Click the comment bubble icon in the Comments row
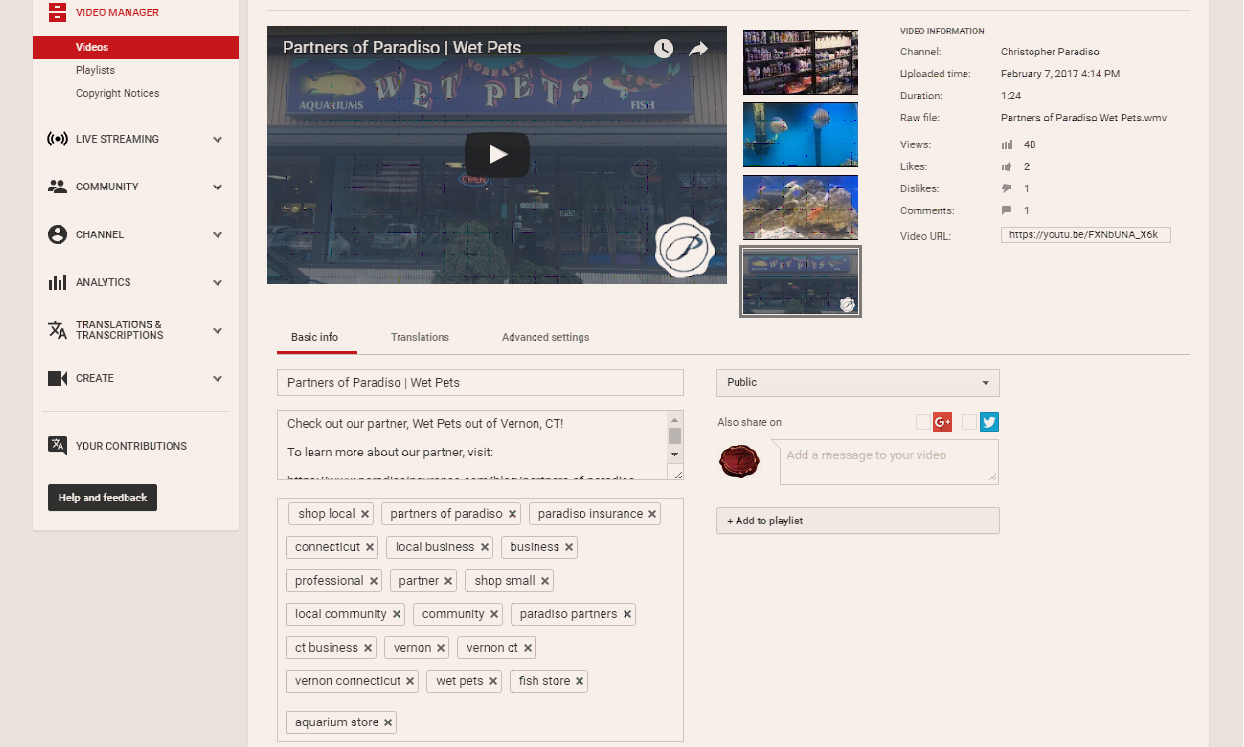This screenshot has height=747, width=1244. (1007, 211)
